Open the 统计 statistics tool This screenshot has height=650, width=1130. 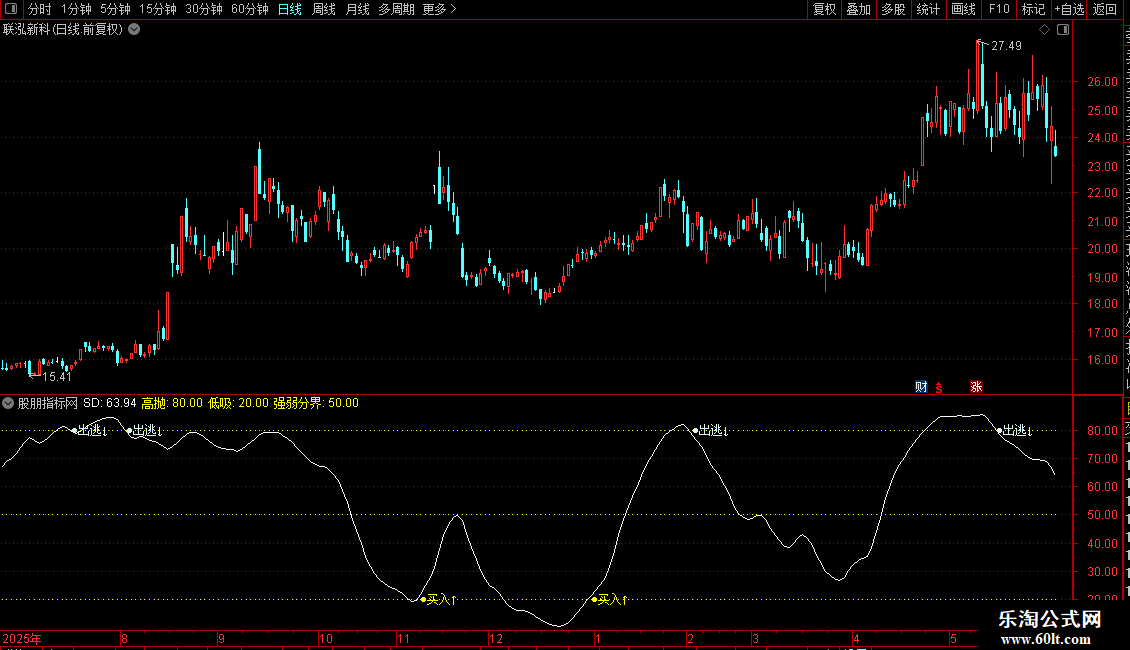point(928,9)
